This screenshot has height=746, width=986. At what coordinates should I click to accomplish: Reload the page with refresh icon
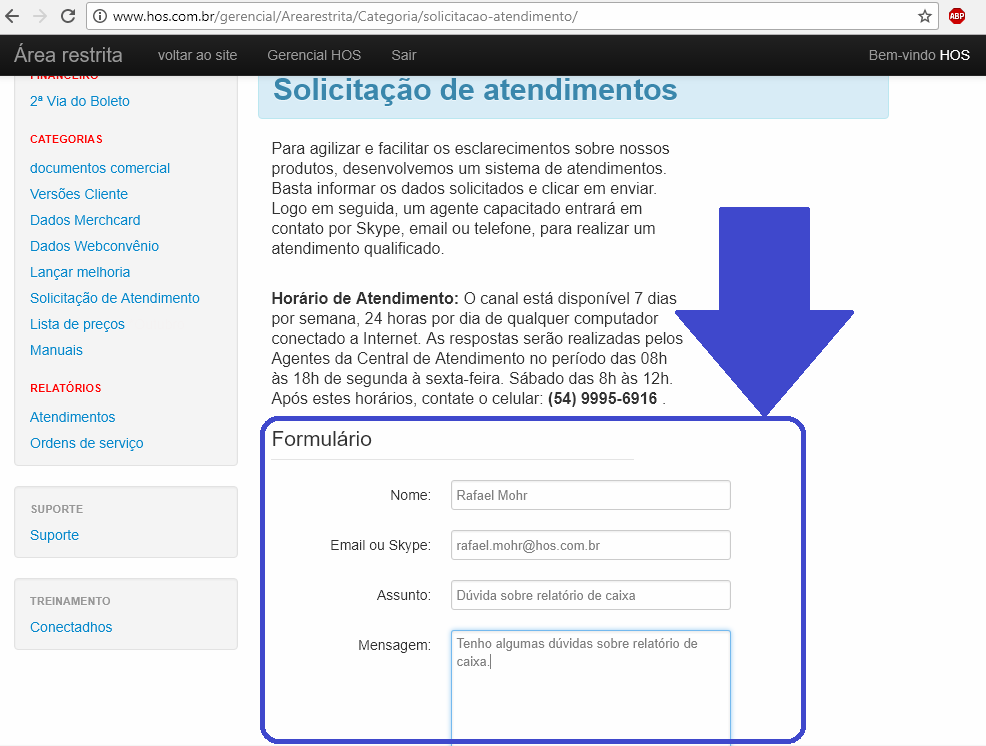pos(68,16)
